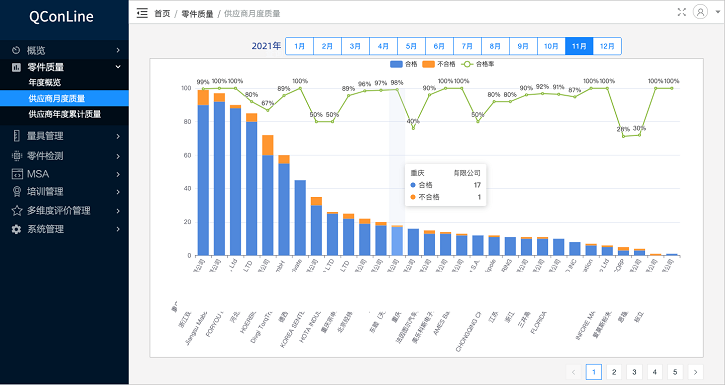Go to next page arrow
725x385 pixels.
click(695, 372)
